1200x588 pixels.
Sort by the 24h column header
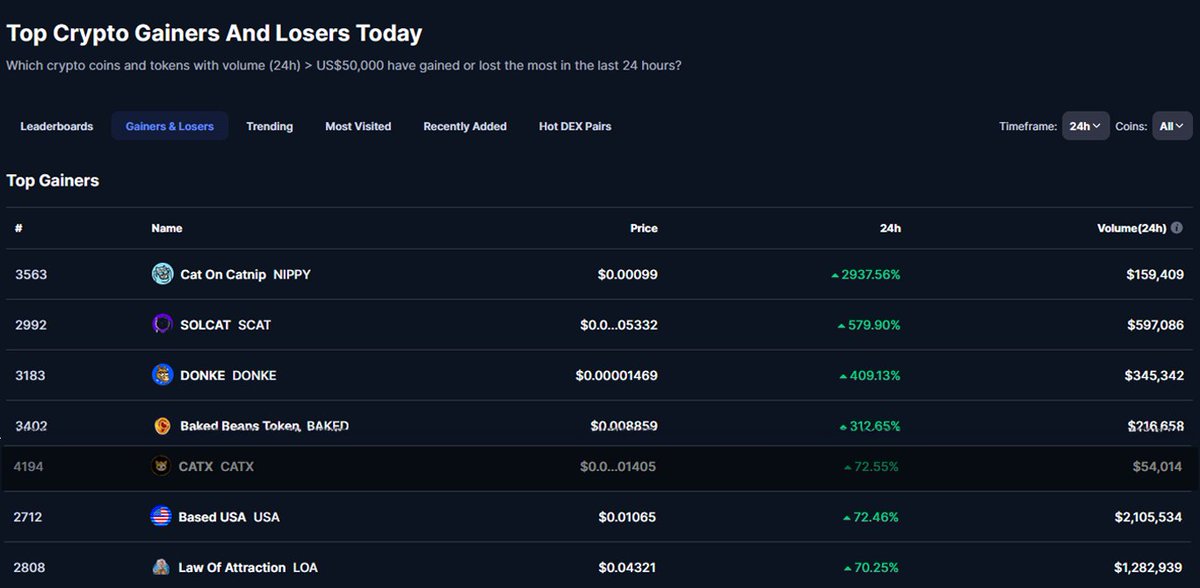tap(890, 228)
